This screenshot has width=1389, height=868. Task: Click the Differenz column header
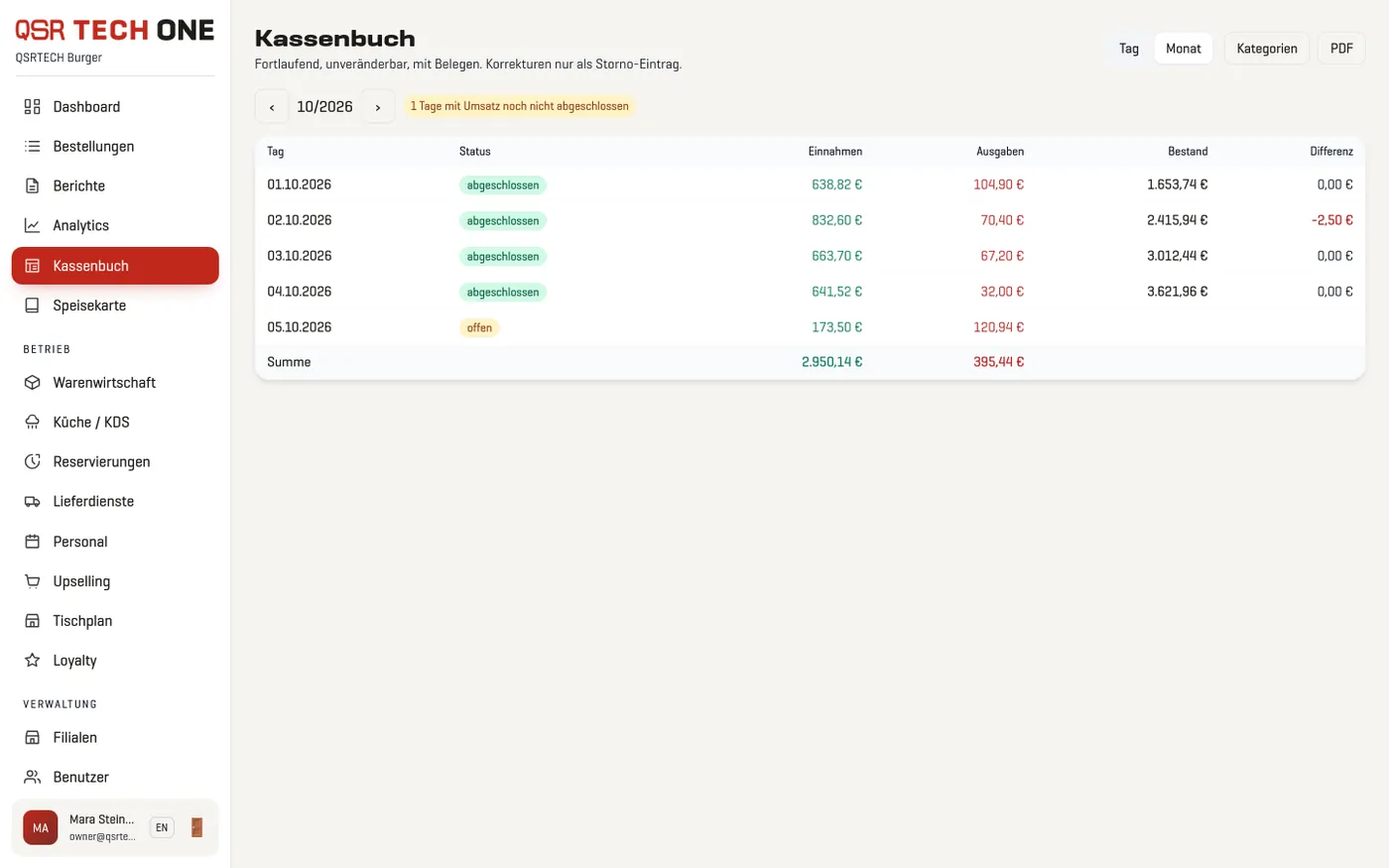(1331, 152)
